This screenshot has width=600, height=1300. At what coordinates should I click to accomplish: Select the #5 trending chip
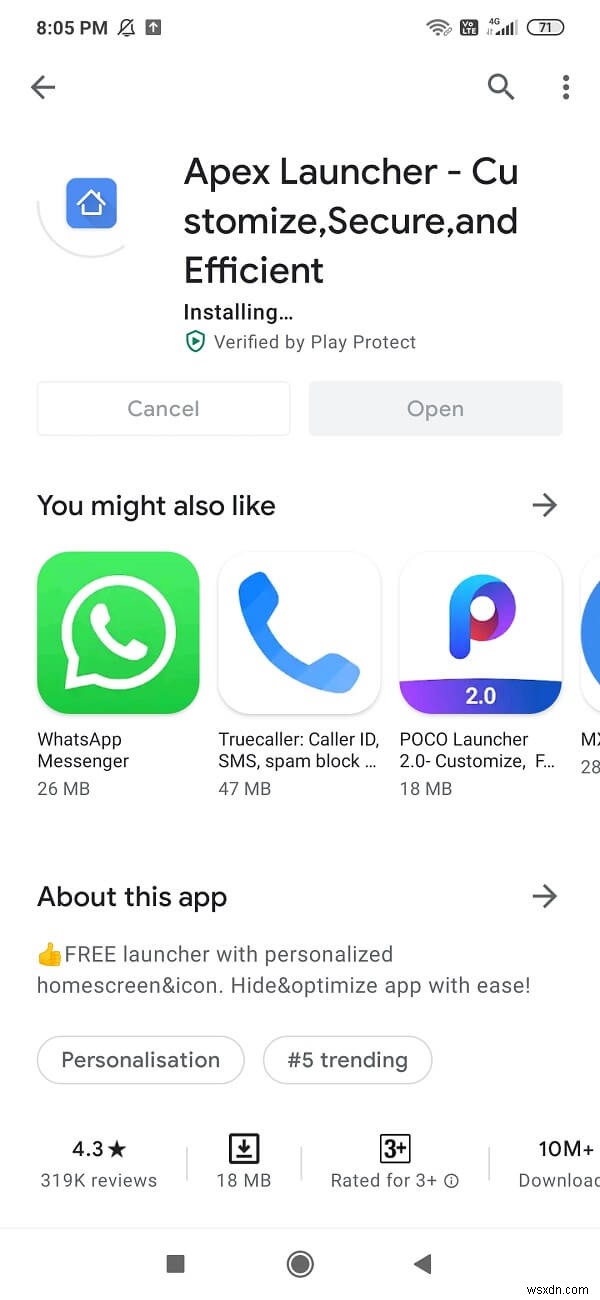pos(348,1060)
